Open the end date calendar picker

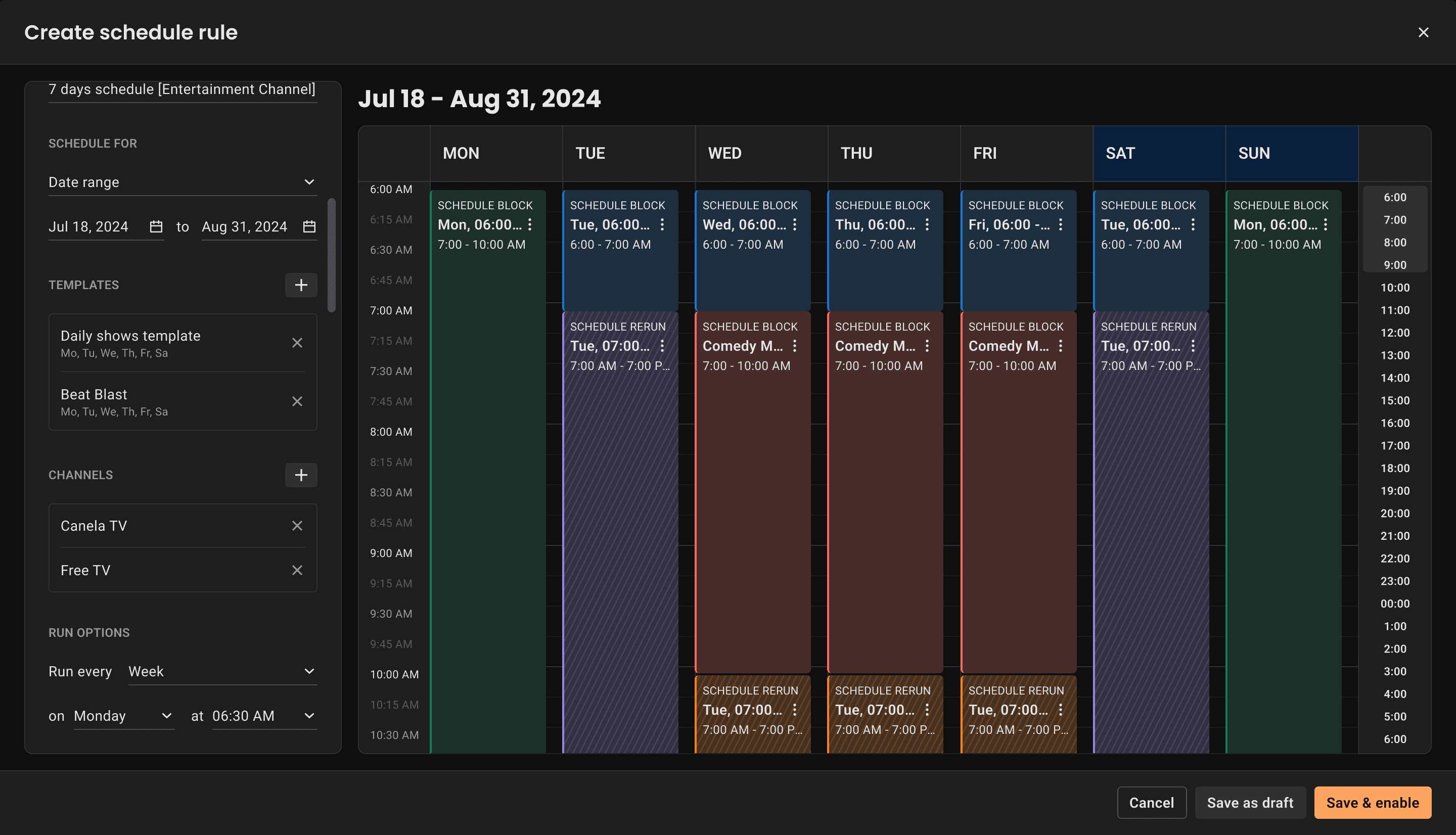pyautogui.click(x=309, y=226)
